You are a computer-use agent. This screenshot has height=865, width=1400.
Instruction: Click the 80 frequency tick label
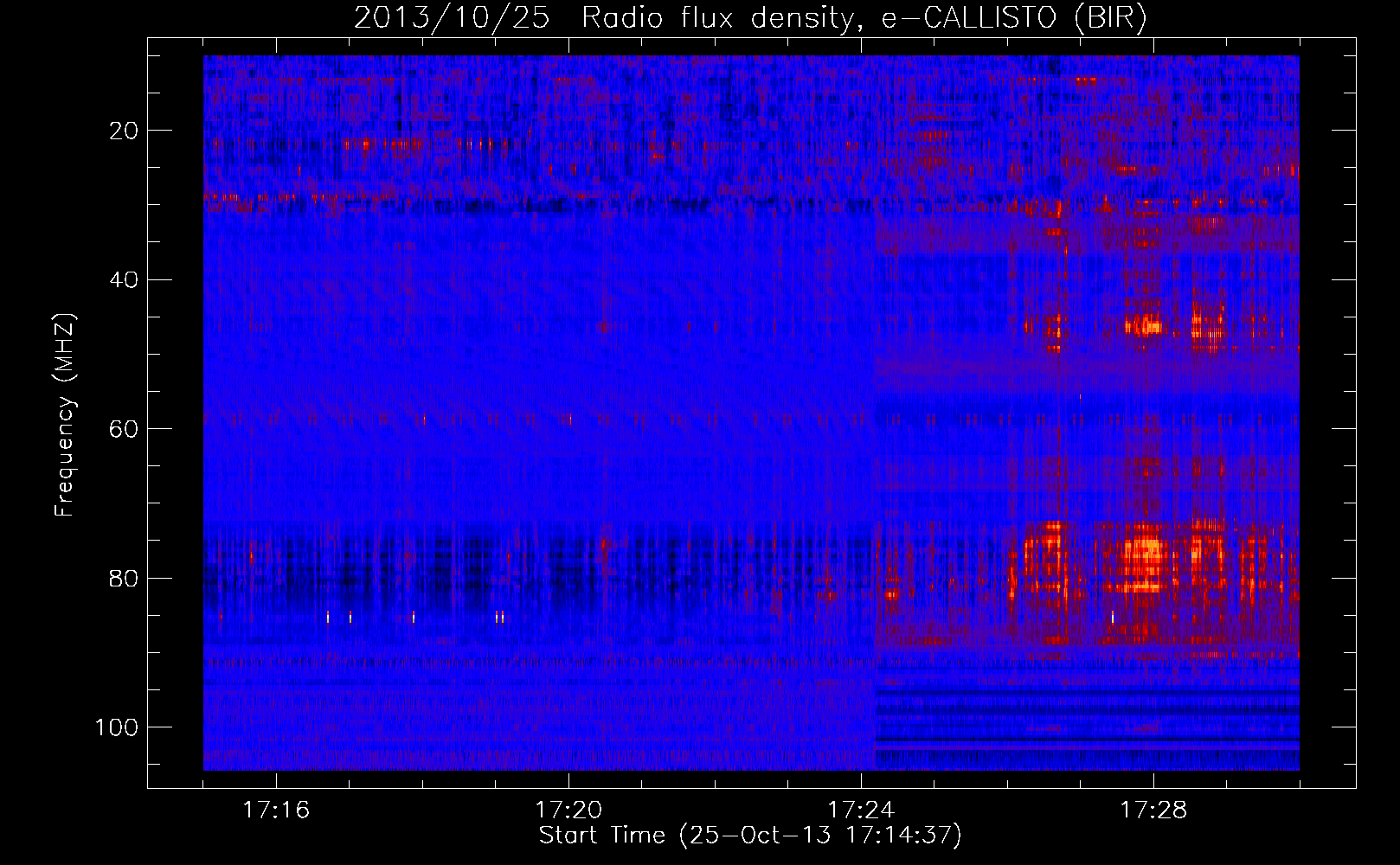[124, 578]
